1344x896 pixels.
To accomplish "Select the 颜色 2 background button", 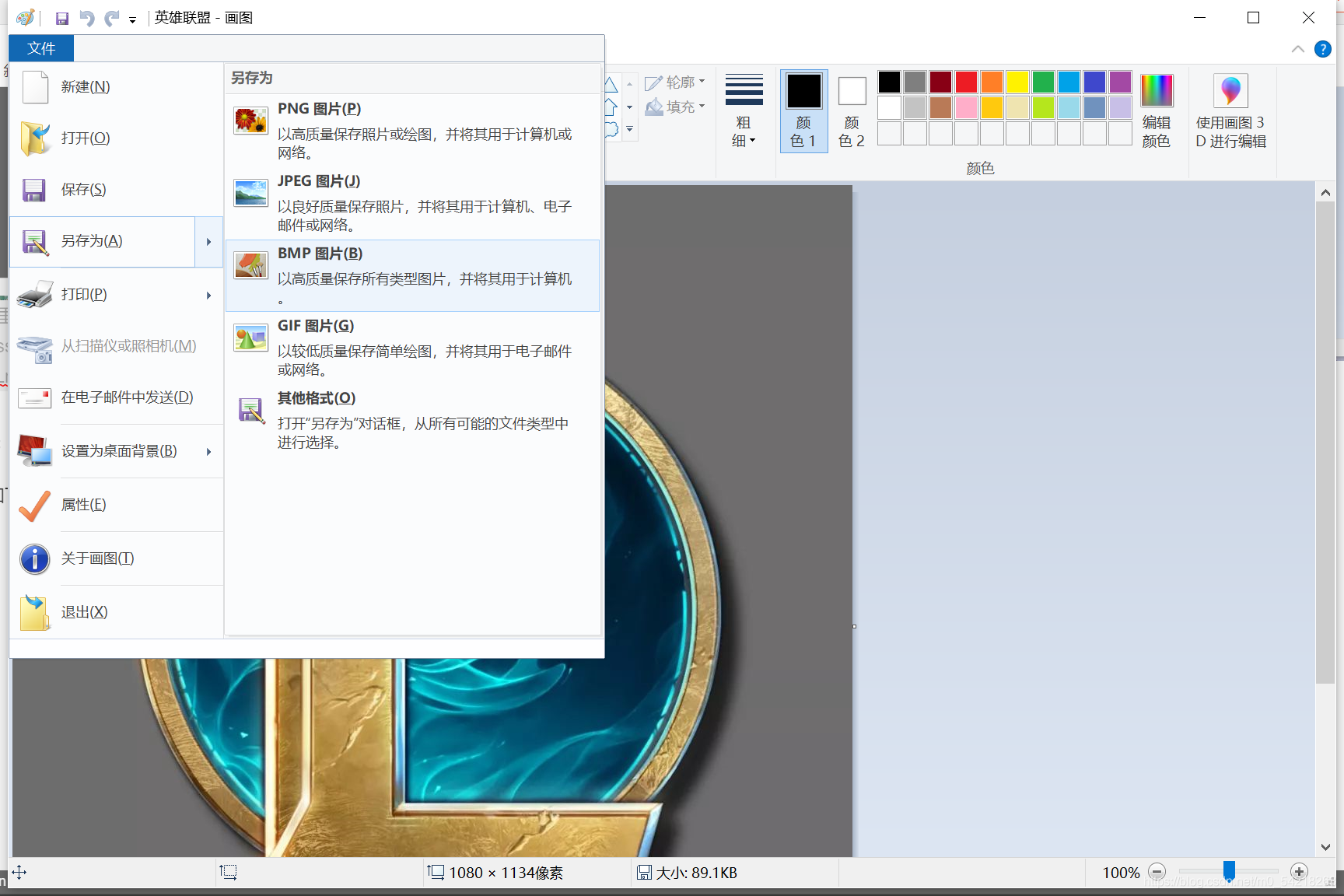I will coord(852,111).
